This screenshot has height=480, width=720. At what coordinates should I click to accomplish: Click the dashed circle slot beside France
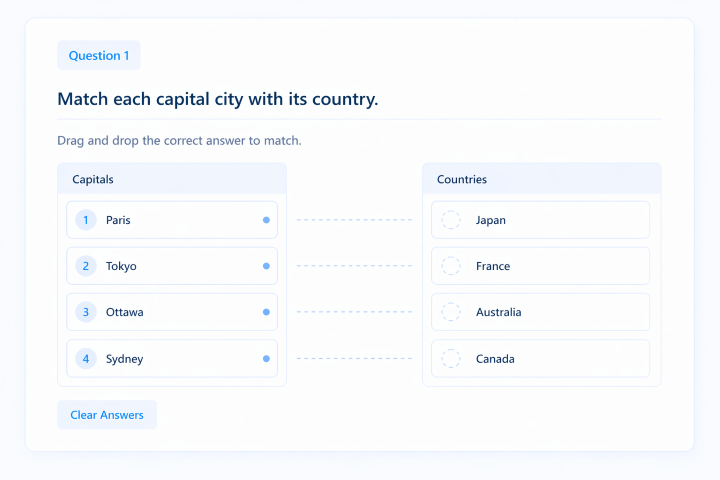click(451, 266)
